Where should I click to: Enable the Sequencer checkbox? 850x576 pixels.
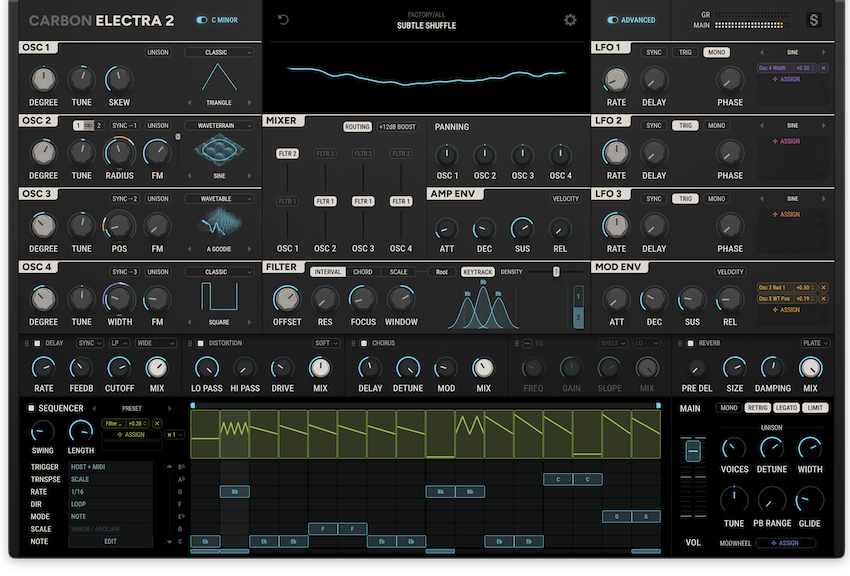pos(31,408)
